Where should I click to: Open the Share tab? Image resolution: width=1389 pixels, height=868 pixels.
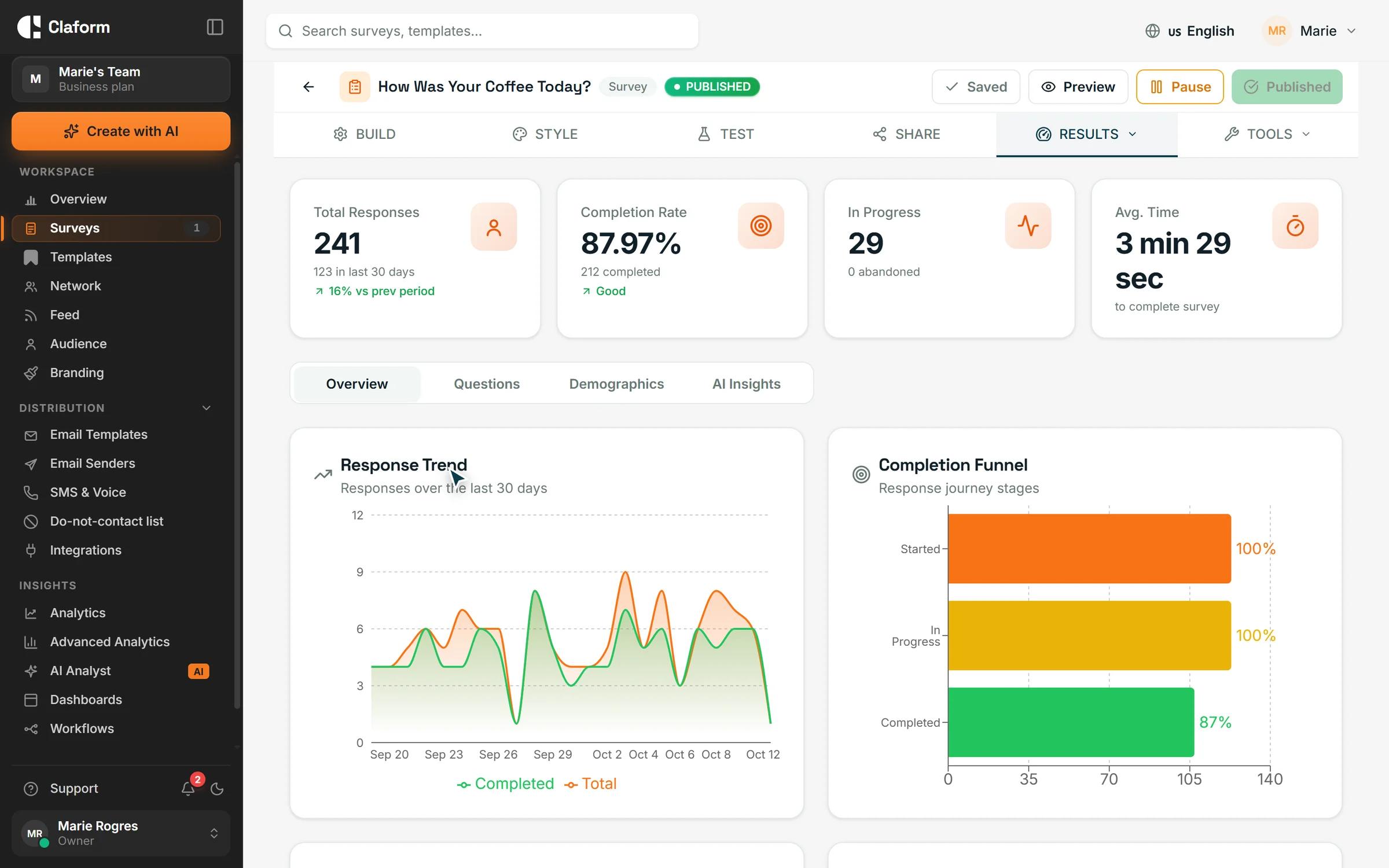tap(906, 134)
